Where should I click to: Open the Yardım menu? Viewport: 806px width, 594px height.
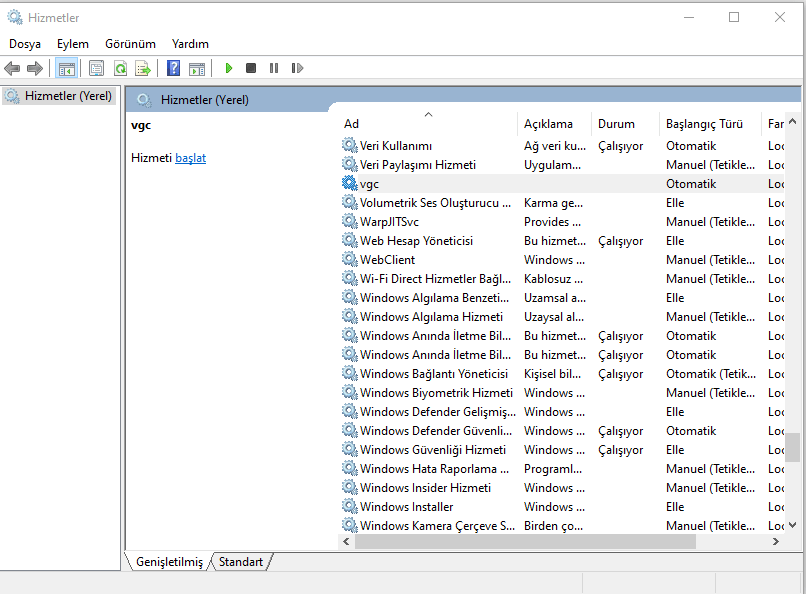pyautogui.click(x=190, y=44)
